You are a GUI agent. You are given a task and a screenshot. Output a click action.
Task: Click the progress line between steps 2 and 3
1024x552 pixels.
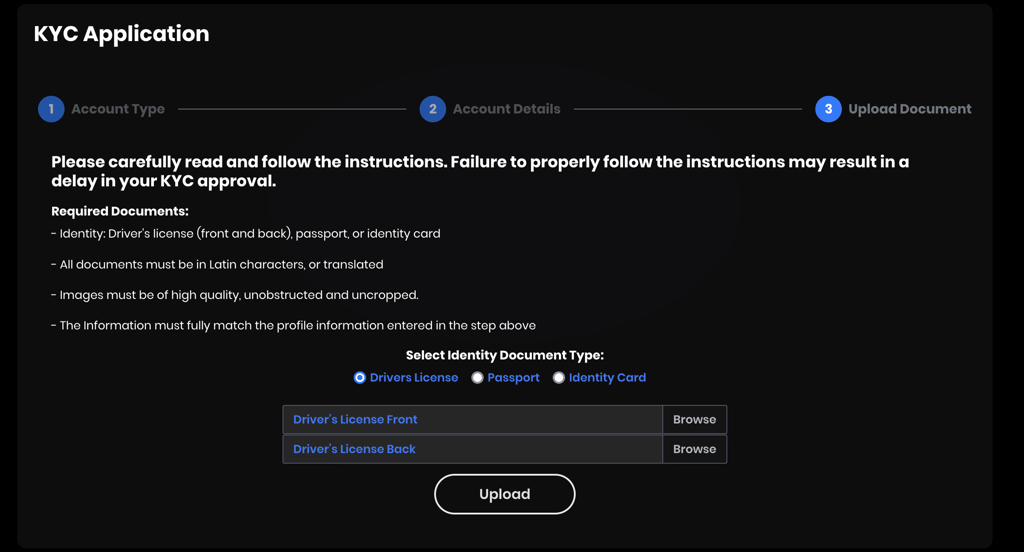click(688, 109)
